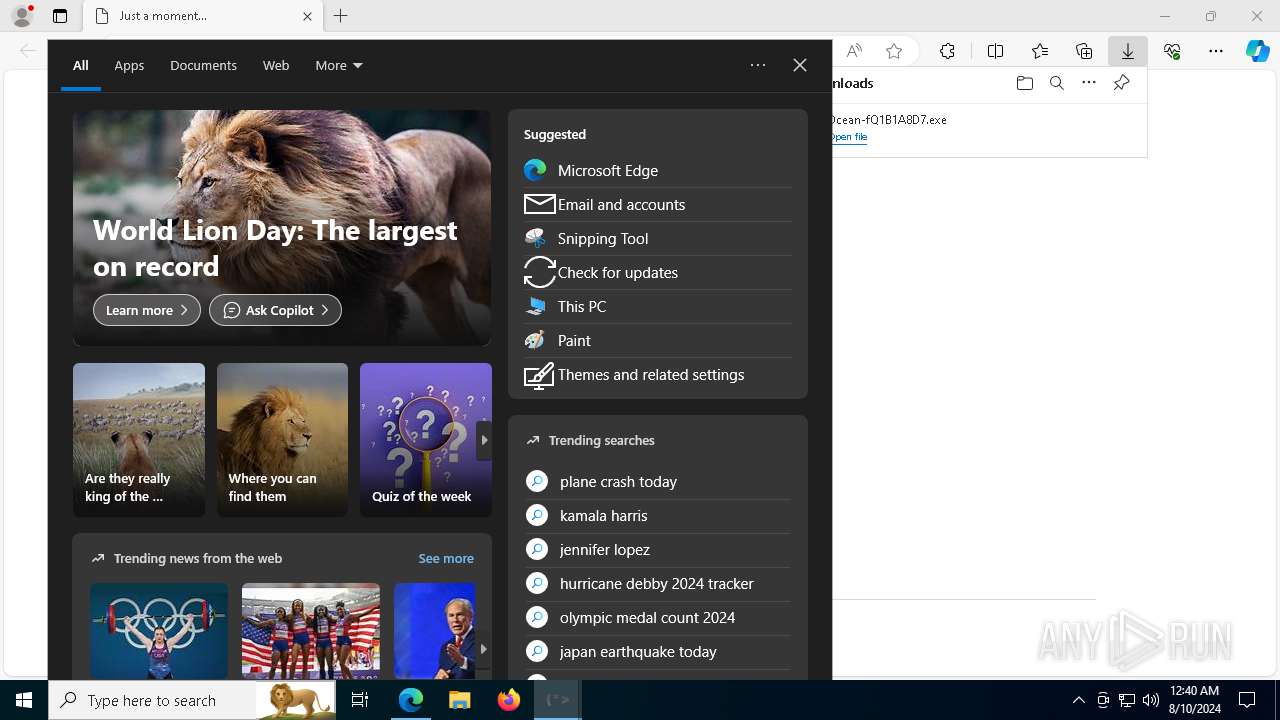Open Themes and related settings
Image resolution: width=1280 pixels, height=720 pixels.
[657, 374]
